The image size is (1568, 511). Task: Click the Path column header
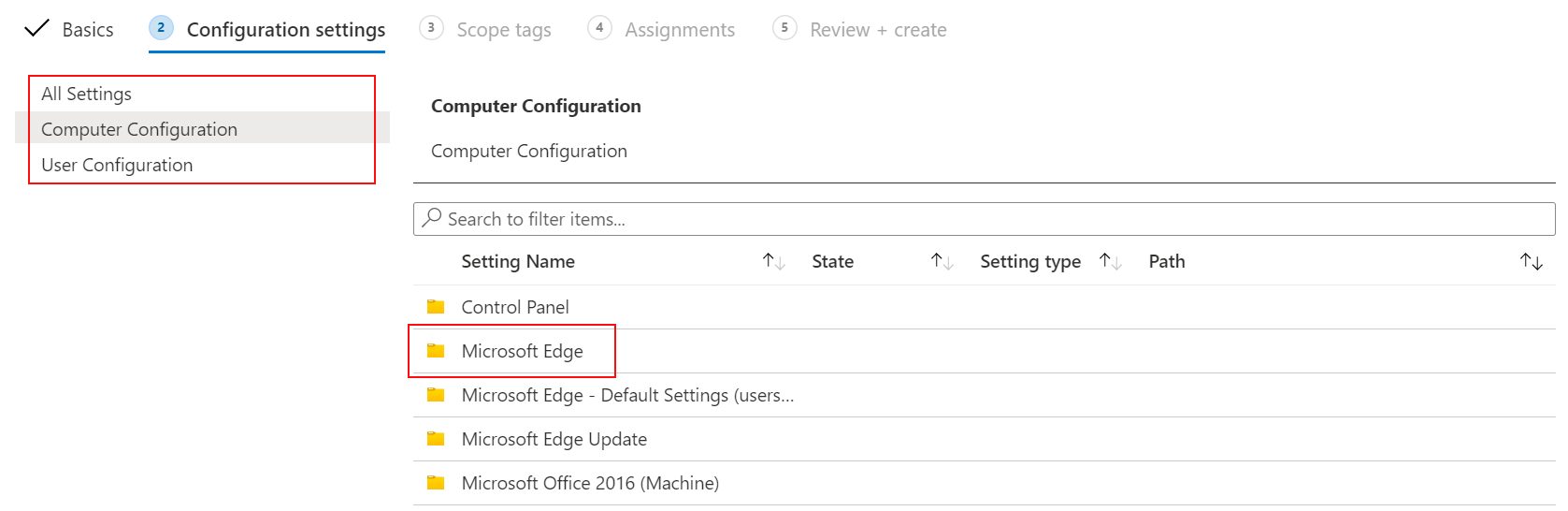(1167, 261)
